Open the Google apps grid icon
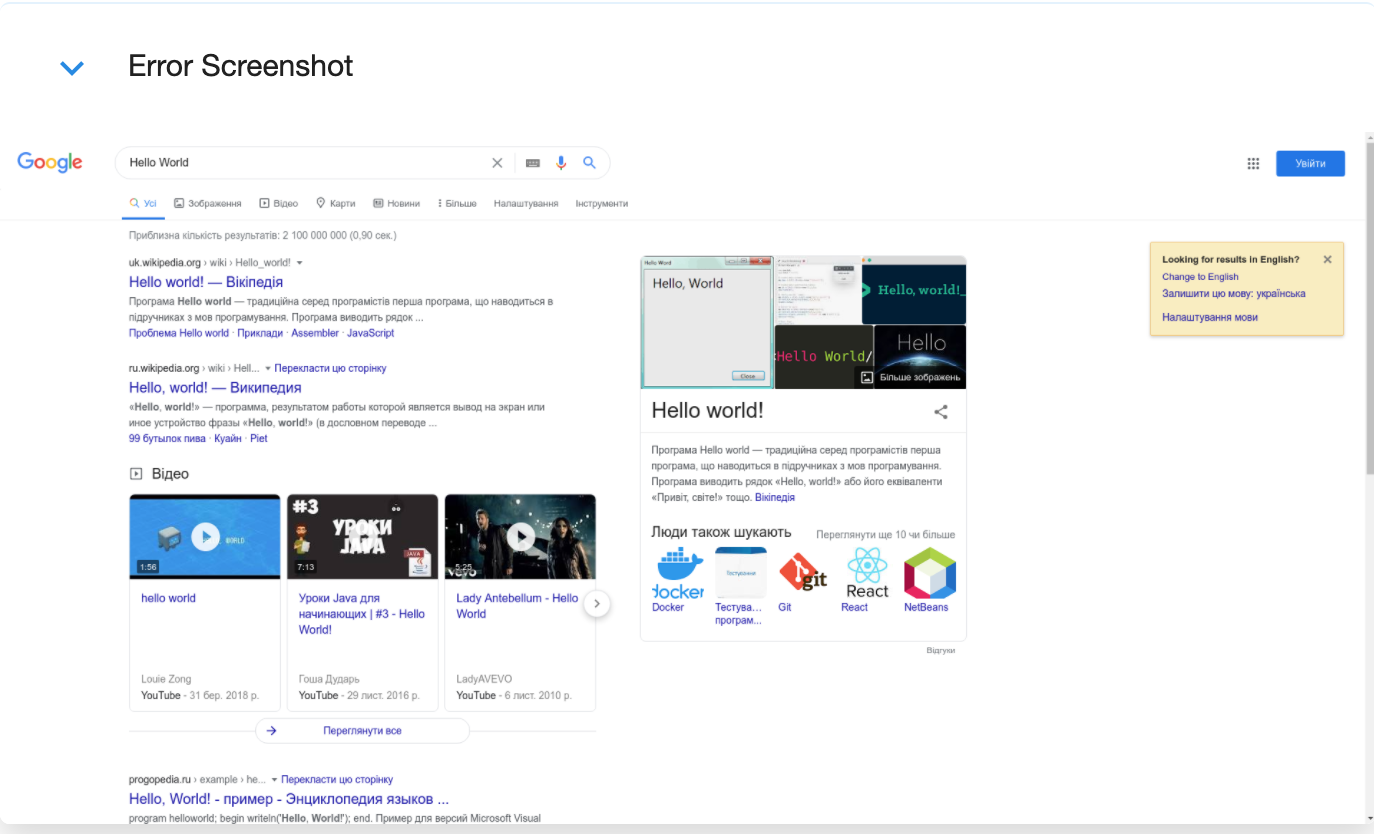This screenshot has width=1374, height=834. point(1253,164)
